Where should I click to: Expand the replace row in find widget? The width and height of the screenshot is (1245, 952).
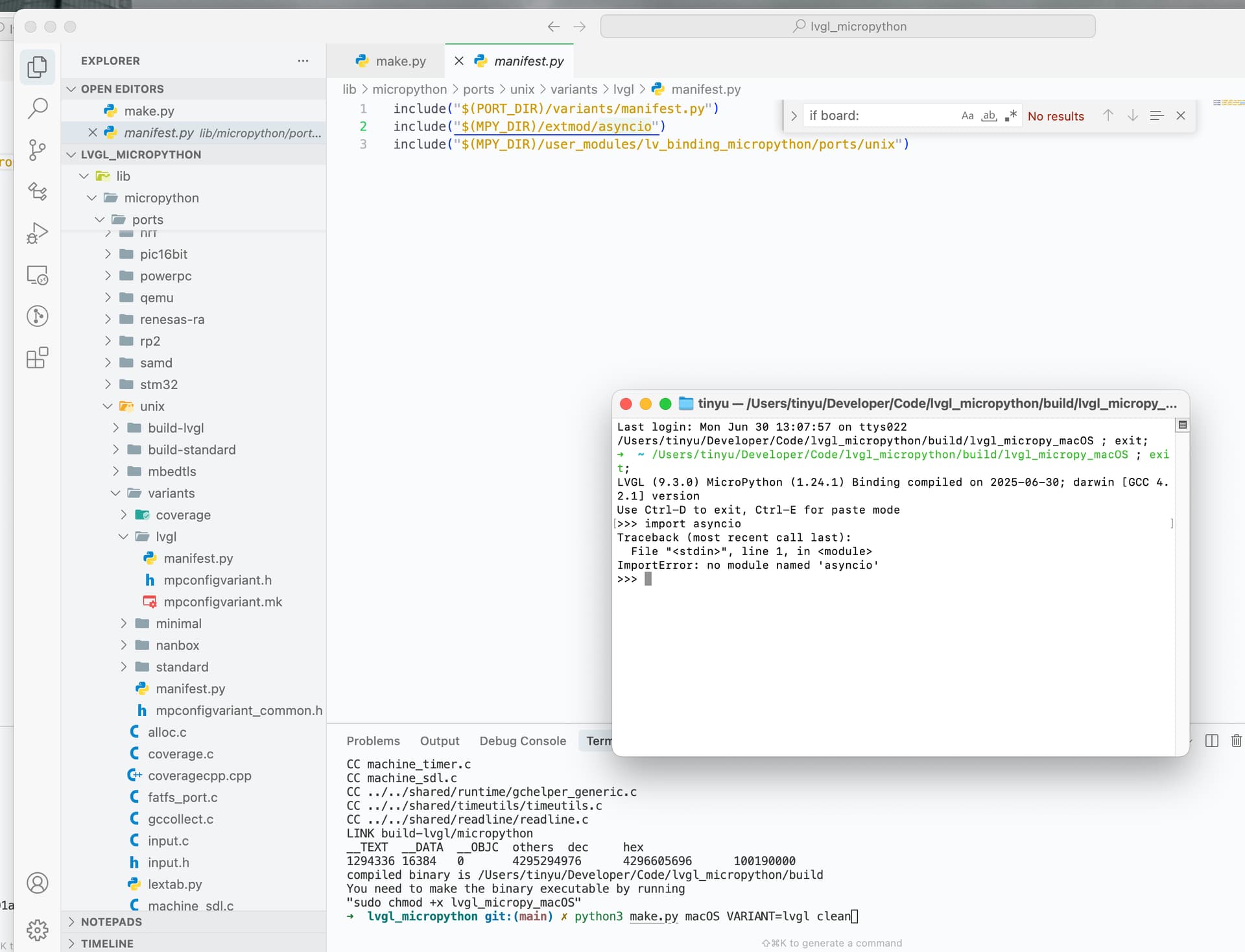pyautogui.click(x=794, y=115)
